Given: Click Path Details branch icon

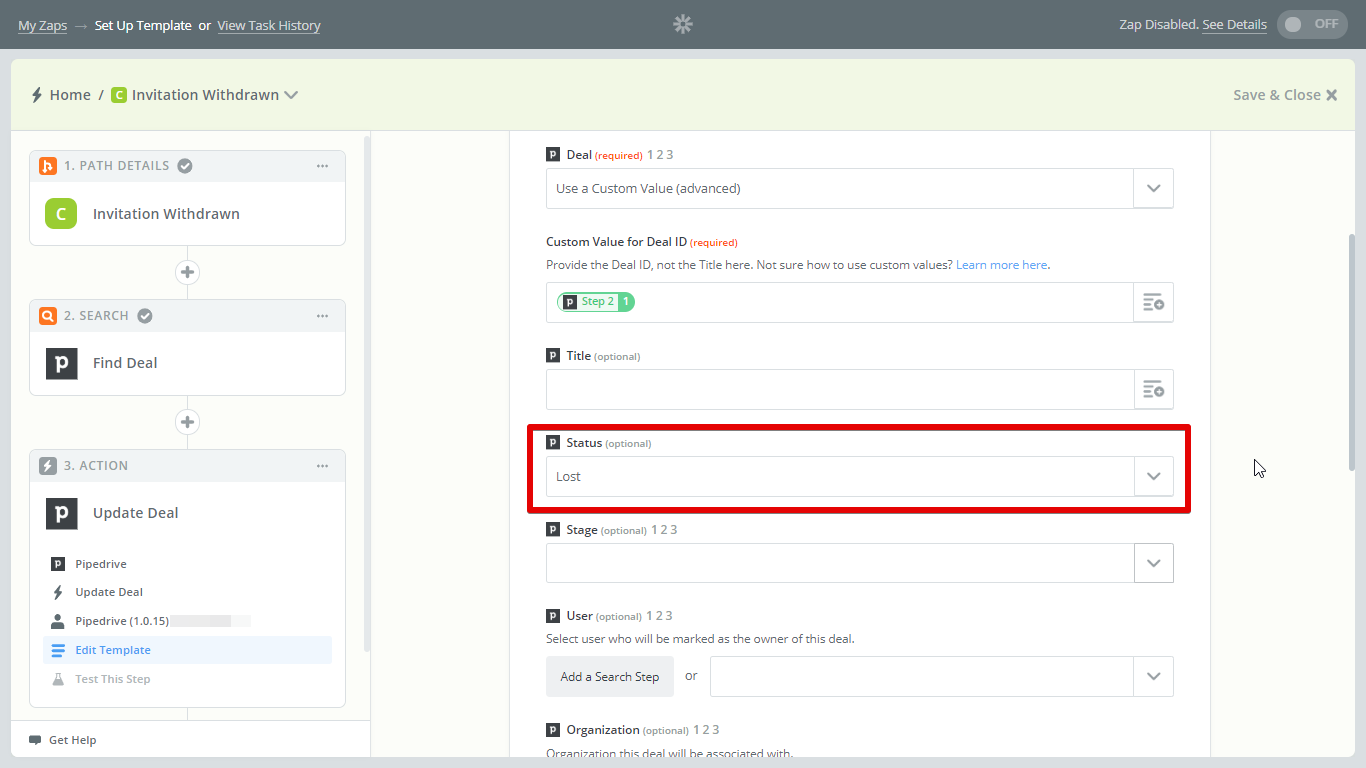Looking at the screenshot, I should pos(47,166).
